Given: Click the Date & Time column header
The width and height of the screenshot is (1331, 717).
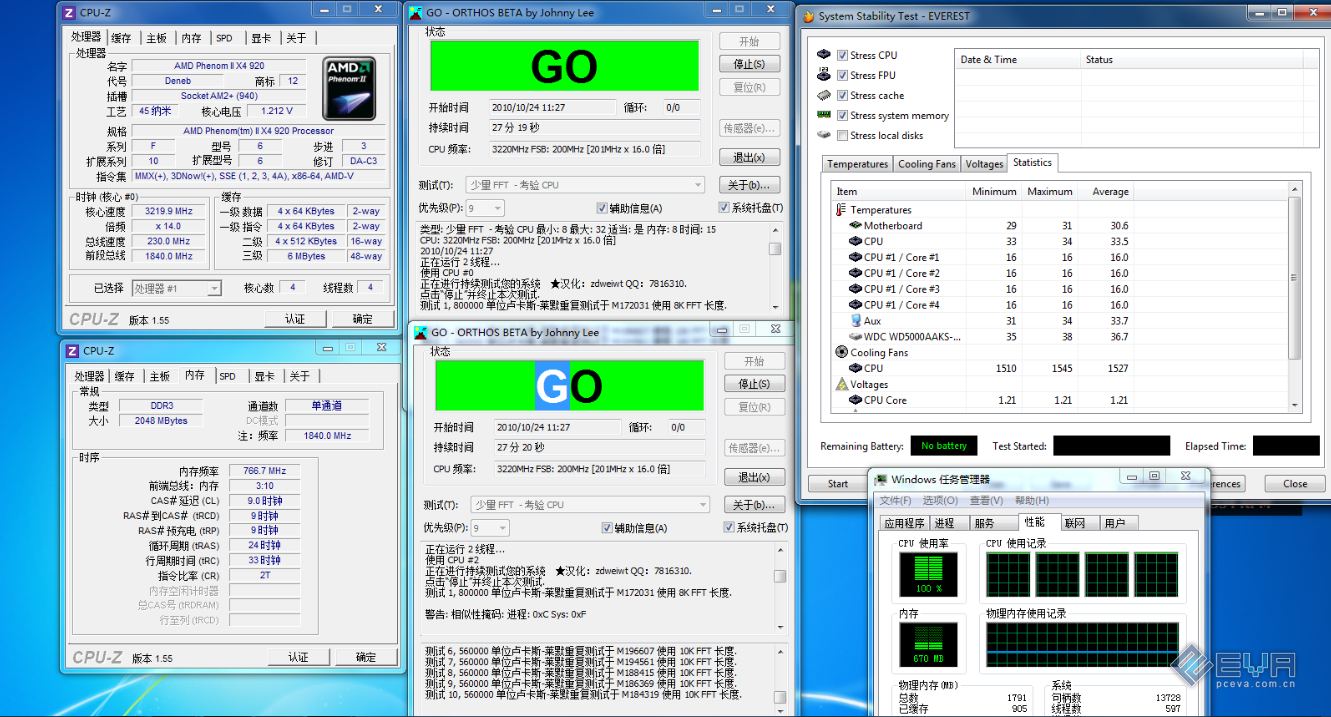Looking at the screenshot, I should pyautogui.click(x=1017, y=59).
